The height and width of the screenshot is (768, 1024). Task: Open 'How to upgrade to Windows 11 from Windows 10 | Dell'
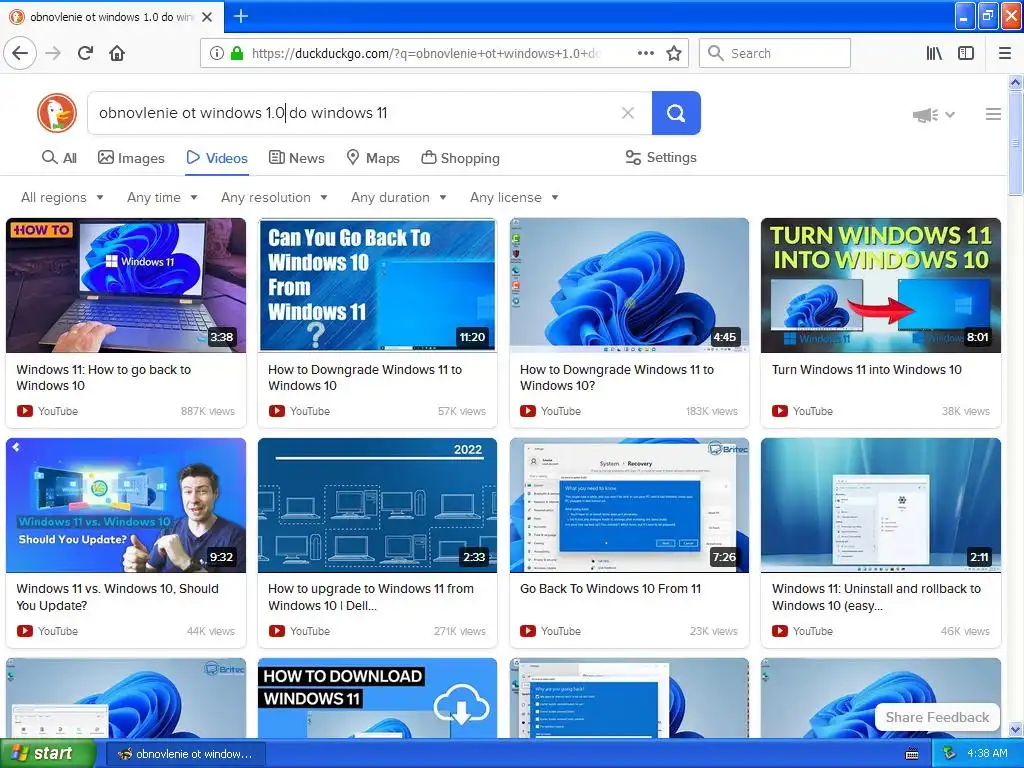[x=371, y=597]
